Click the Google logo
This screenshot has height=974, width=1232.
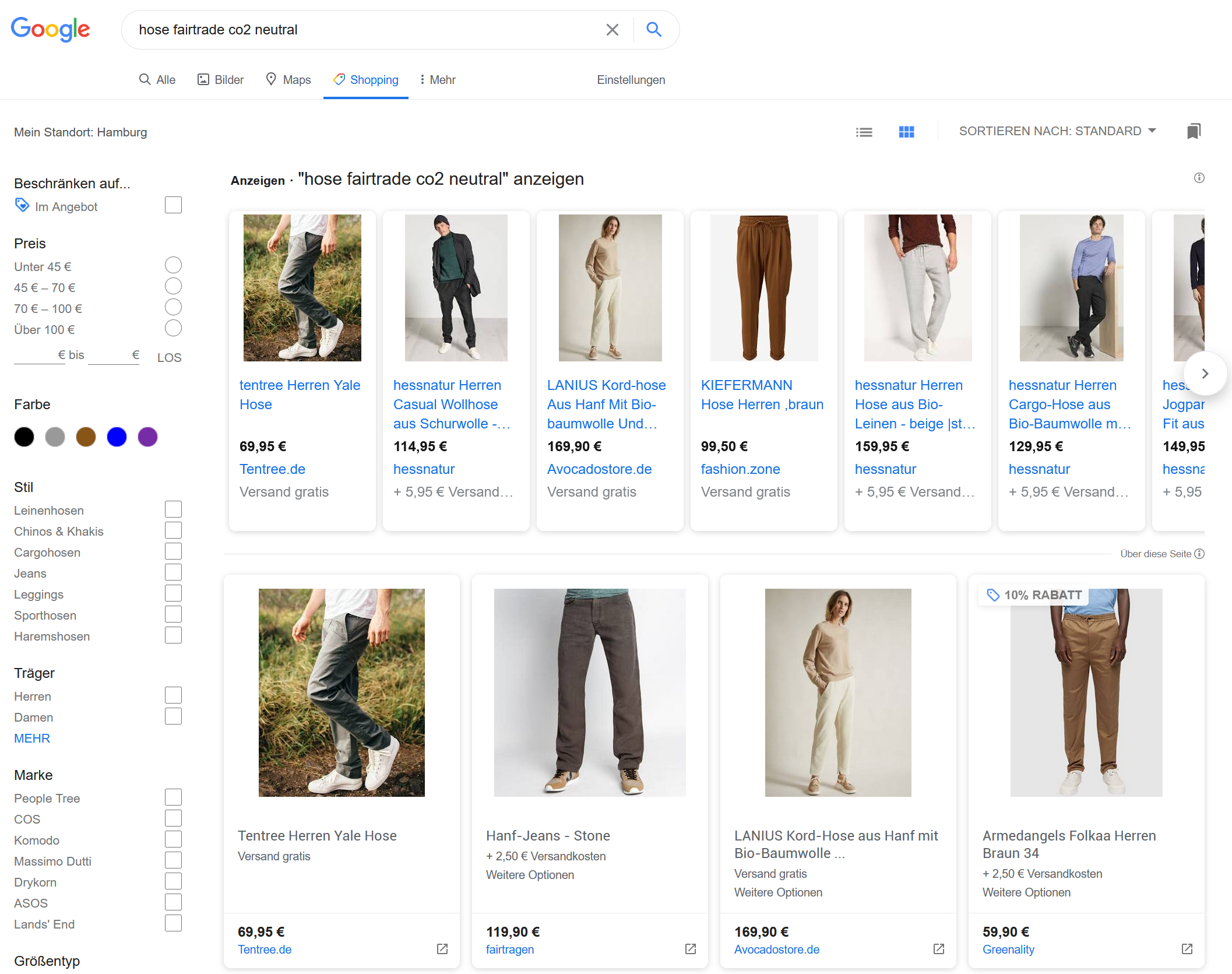[x=51, y=29]
